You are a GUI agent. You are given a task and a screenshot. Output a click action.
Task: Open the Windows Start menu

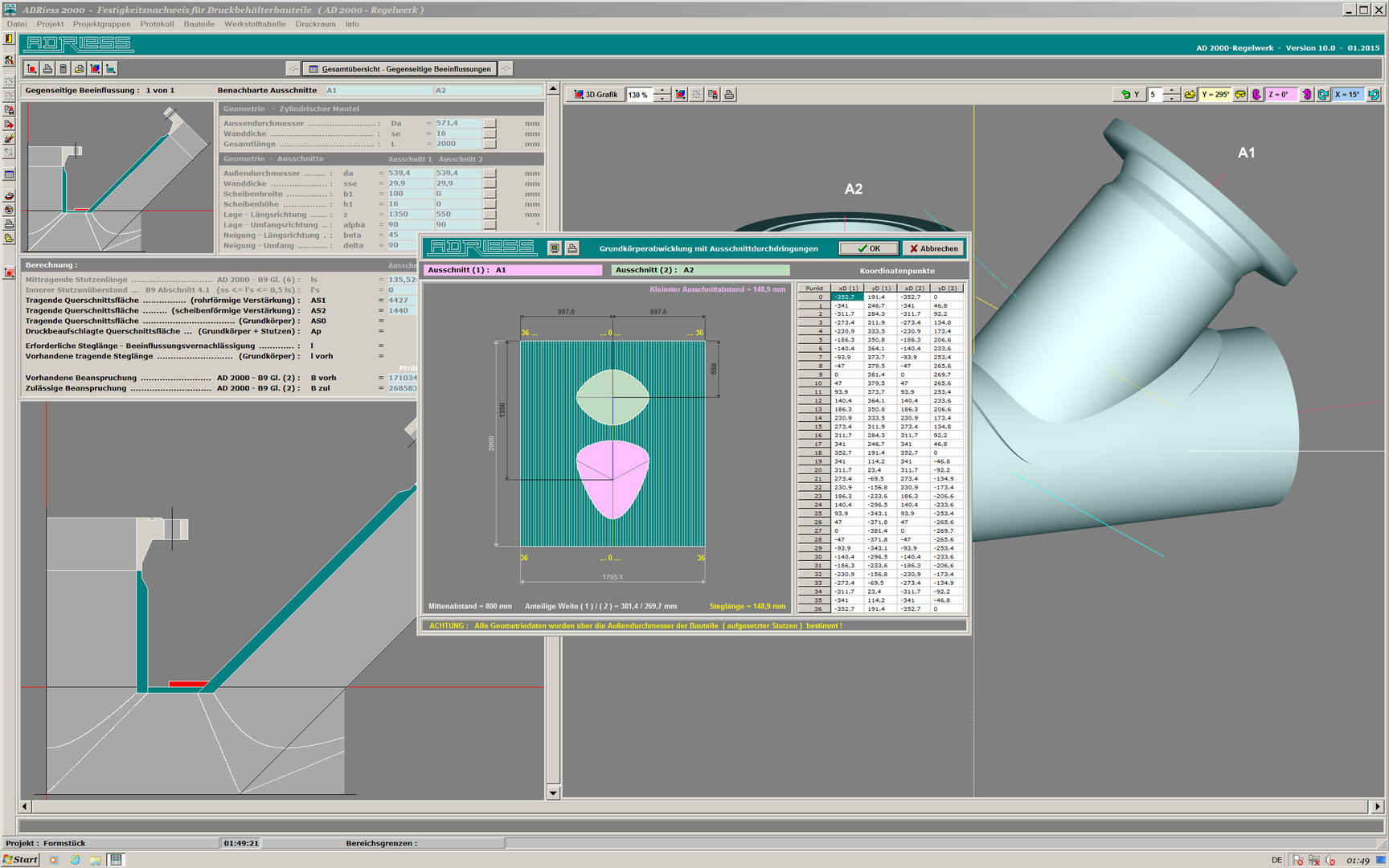pyautogui.click(x=21, y=859)
